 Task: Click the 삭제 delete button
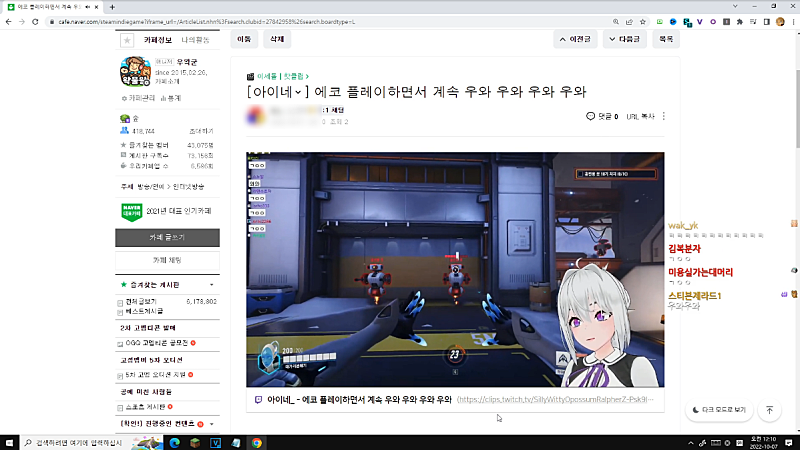277,39
